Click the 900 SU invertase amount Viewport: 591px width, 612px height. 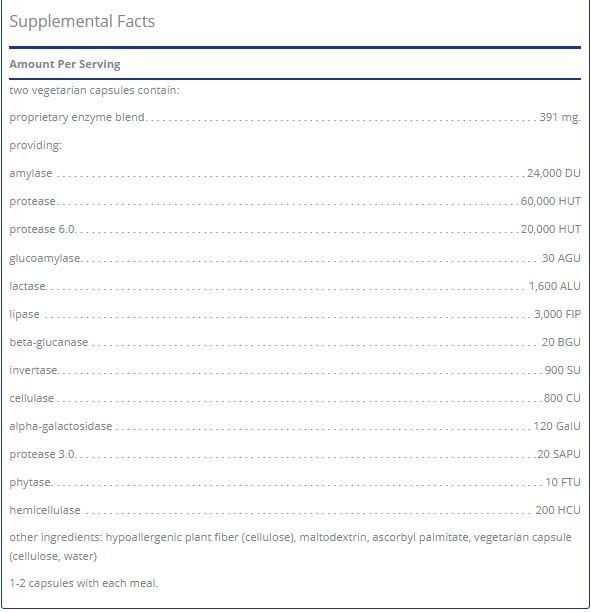[563, 370]
